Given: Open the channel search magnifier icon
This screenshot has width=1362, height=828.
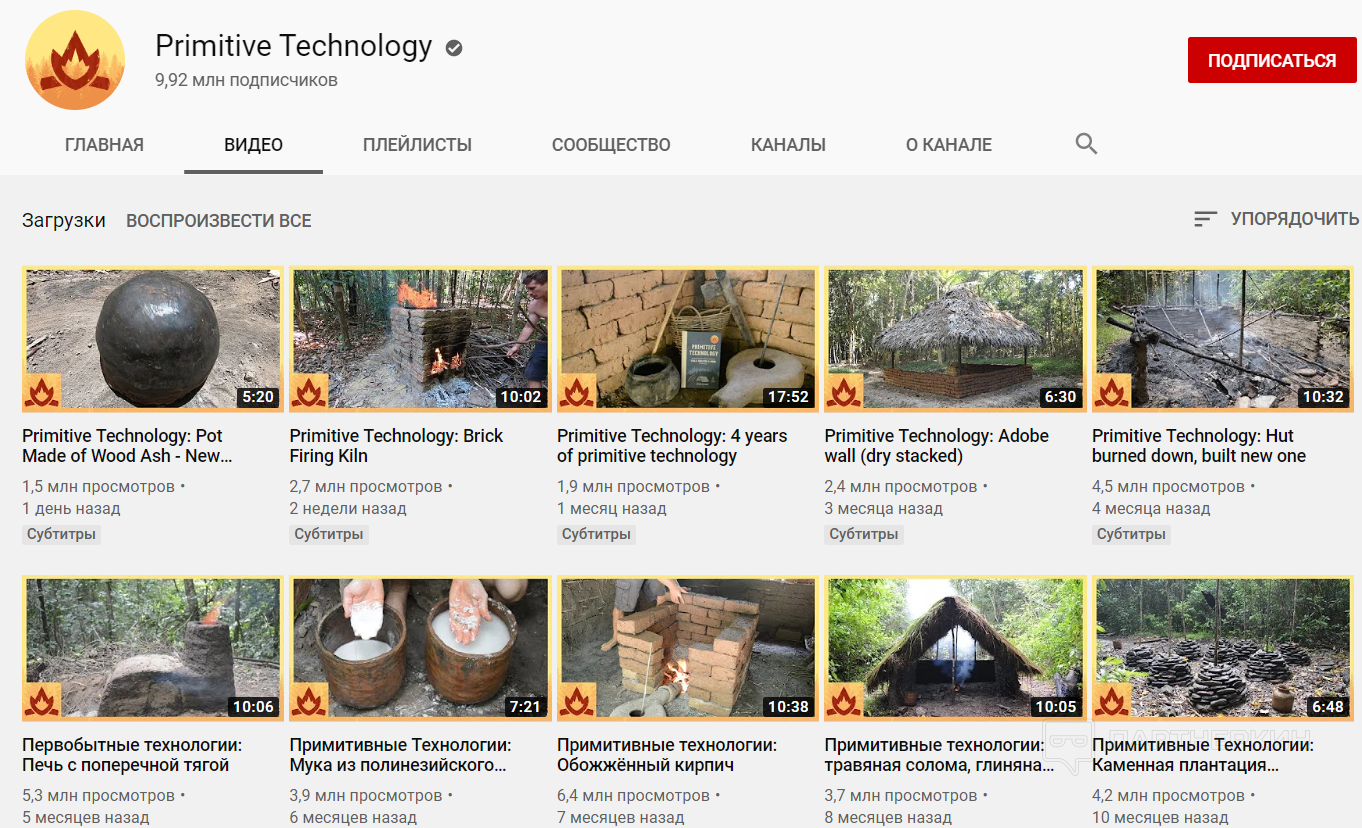Looking at the screenshot, I should tap(1086, 144).
